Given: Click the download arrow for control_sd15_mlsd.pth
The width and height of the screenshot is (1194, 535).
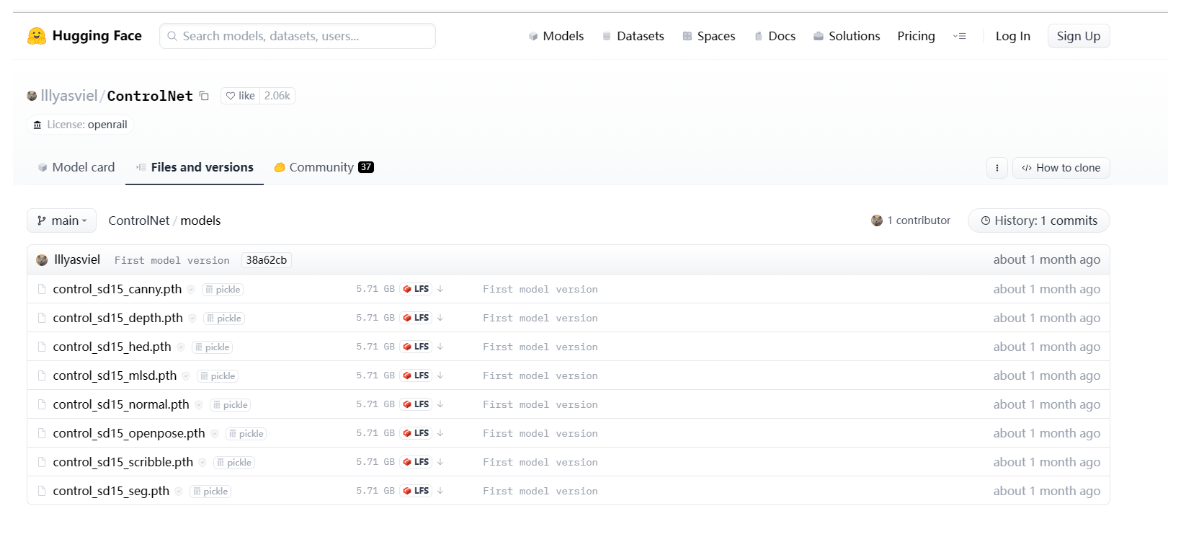Looking at the screenshot, I should (x=440, y=376).
